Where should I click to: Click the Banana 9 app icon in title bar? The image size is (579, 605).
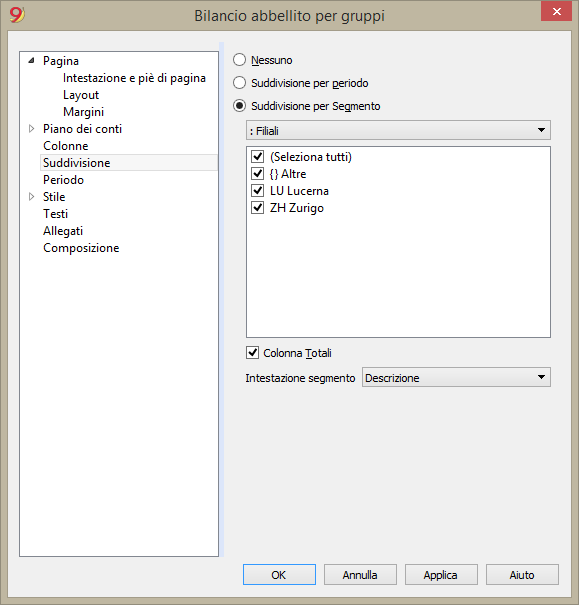pyautogui.click(x=17, y=15)
